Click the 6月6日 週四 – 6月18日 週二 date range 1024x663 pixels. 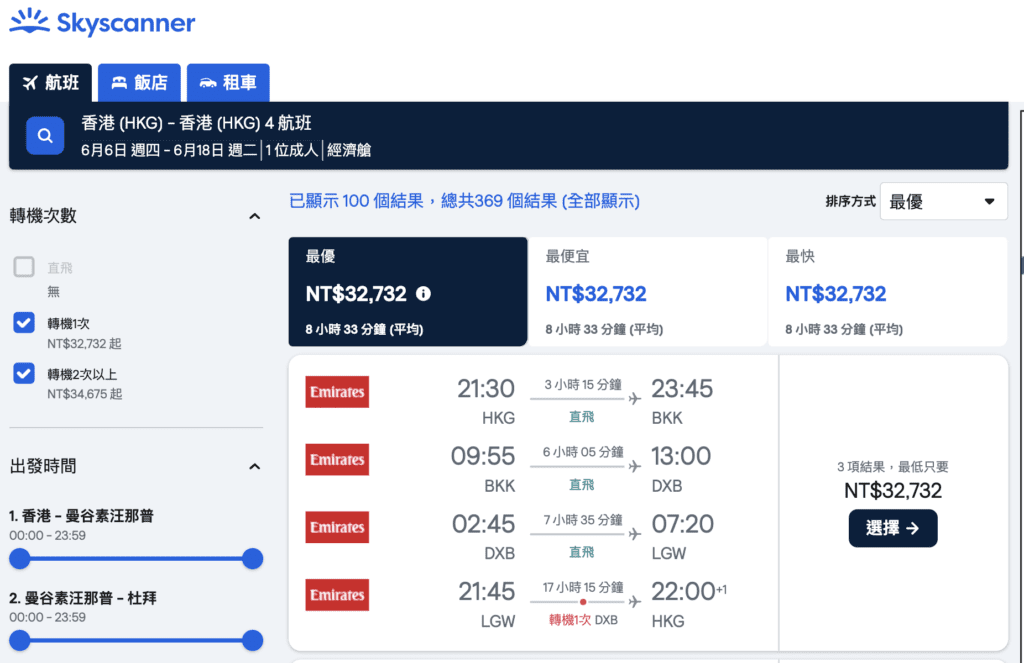pyautogui.click(x=169, y=150)
